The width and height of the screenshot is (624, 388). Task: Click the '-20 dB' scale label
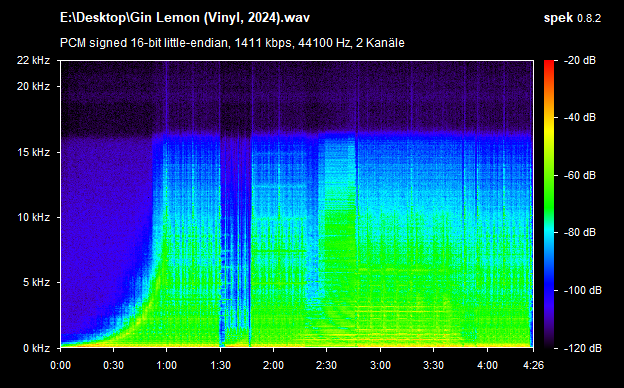click(579, 60)
